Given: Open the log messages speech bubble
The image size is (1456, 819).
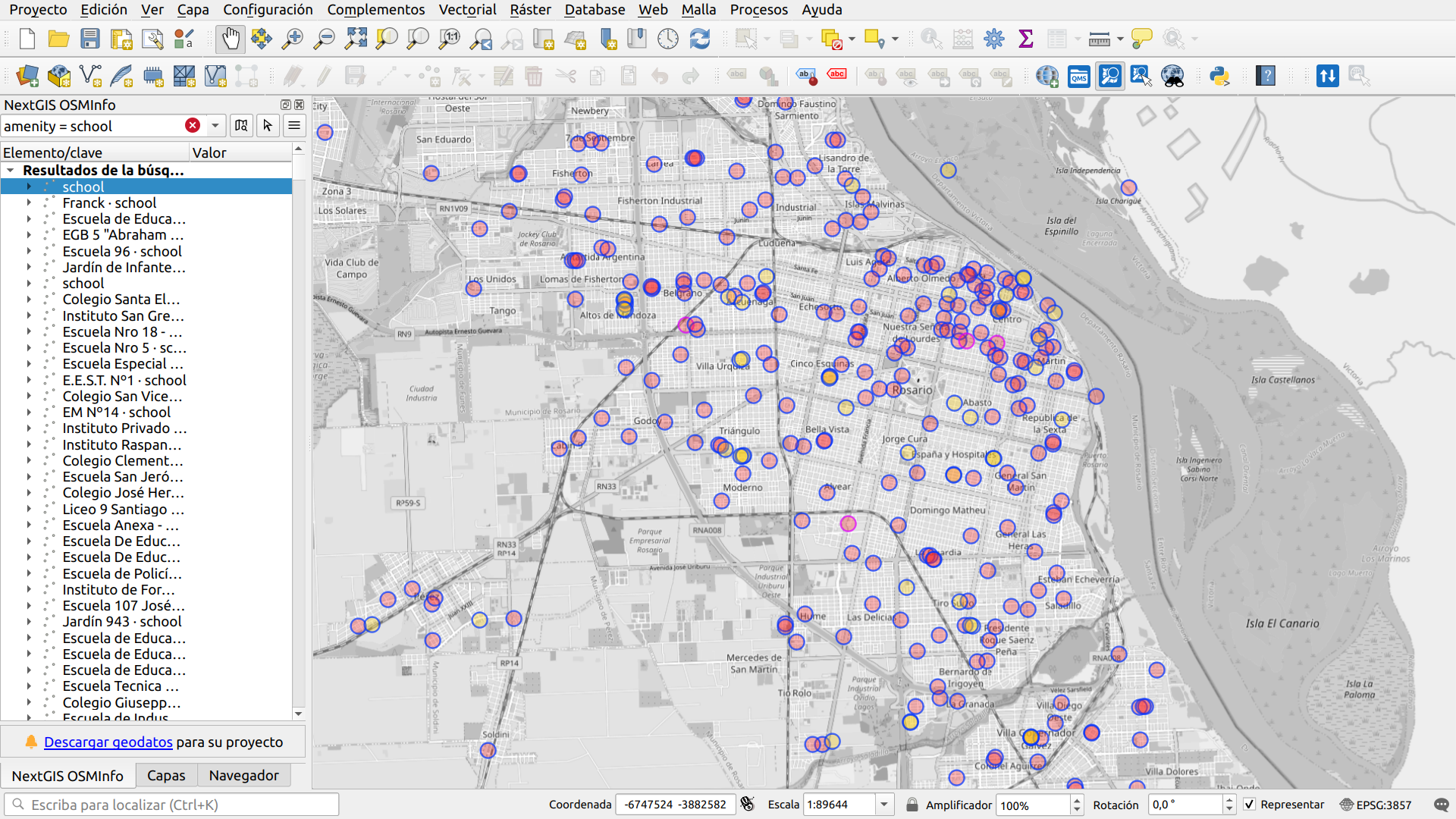Looking at the screenshot, I should (x=1442, y=805).
